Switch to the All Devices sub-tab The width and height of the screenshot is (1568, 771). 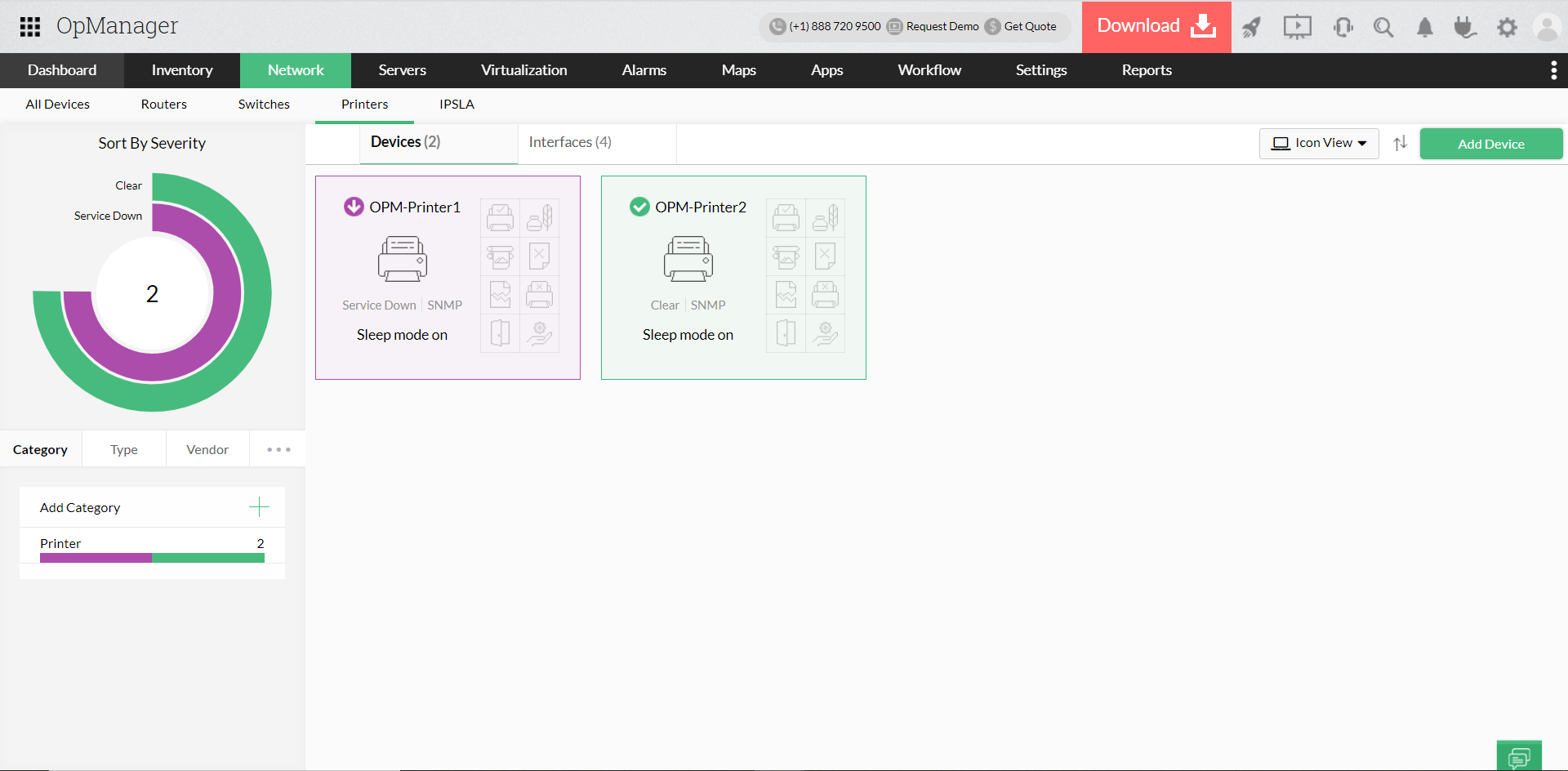click(58, 105)
